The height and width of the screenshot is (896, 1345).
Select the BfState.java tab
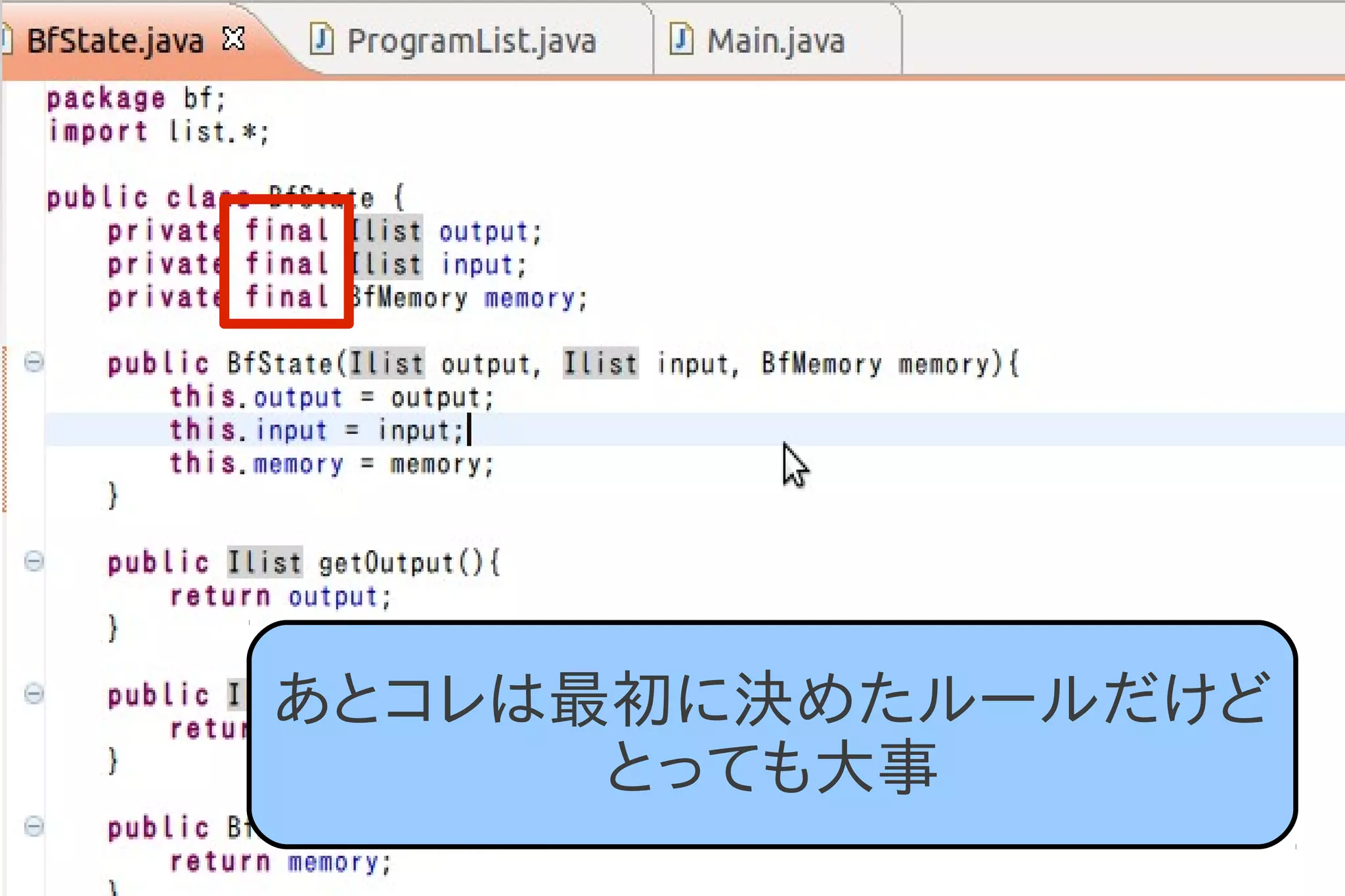[x=114, y=41]
